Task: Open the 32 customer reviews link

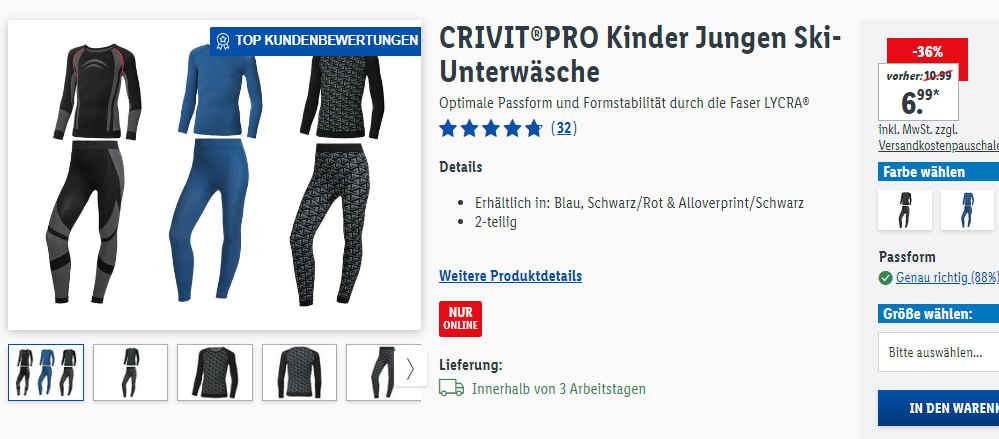Action: coord(564,128)
